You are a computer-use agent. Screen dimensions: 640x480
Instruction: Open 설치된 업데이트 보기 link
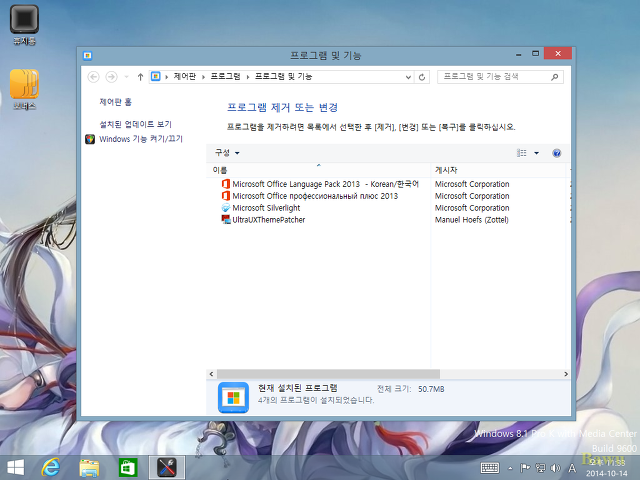click(x=136, y=124)
